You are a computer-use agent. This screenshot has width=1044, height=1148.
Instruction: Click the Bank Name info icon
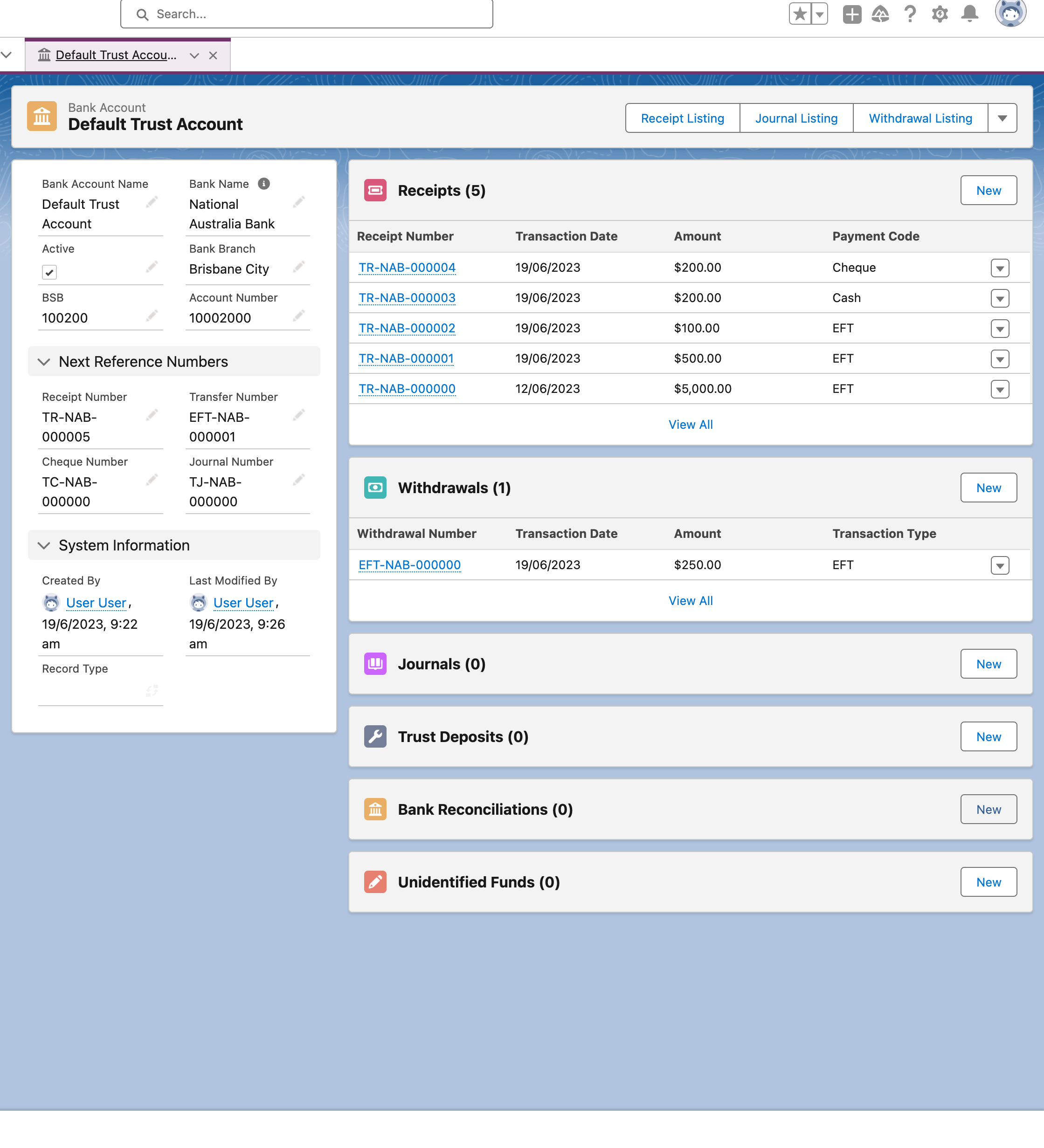click(264, 183)
